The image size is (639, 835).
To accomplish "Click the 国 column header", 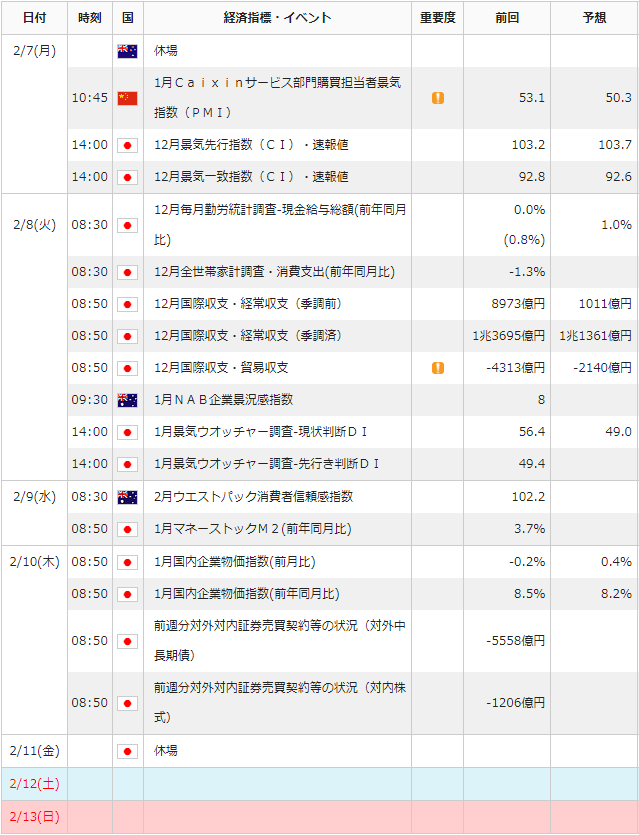I will point(128,18).
